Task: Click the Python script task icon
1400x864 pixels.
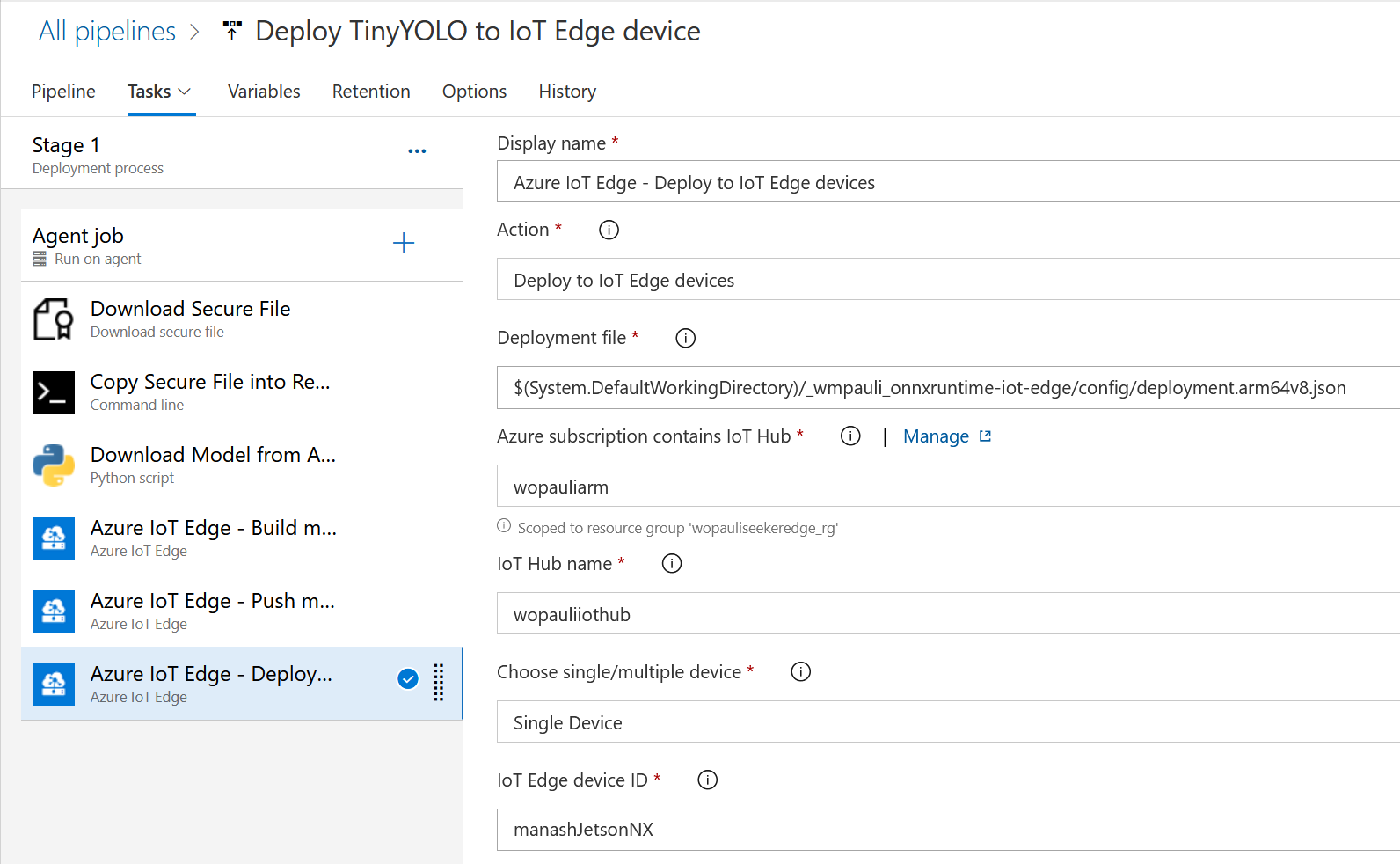Action: [x=54, y=465]
